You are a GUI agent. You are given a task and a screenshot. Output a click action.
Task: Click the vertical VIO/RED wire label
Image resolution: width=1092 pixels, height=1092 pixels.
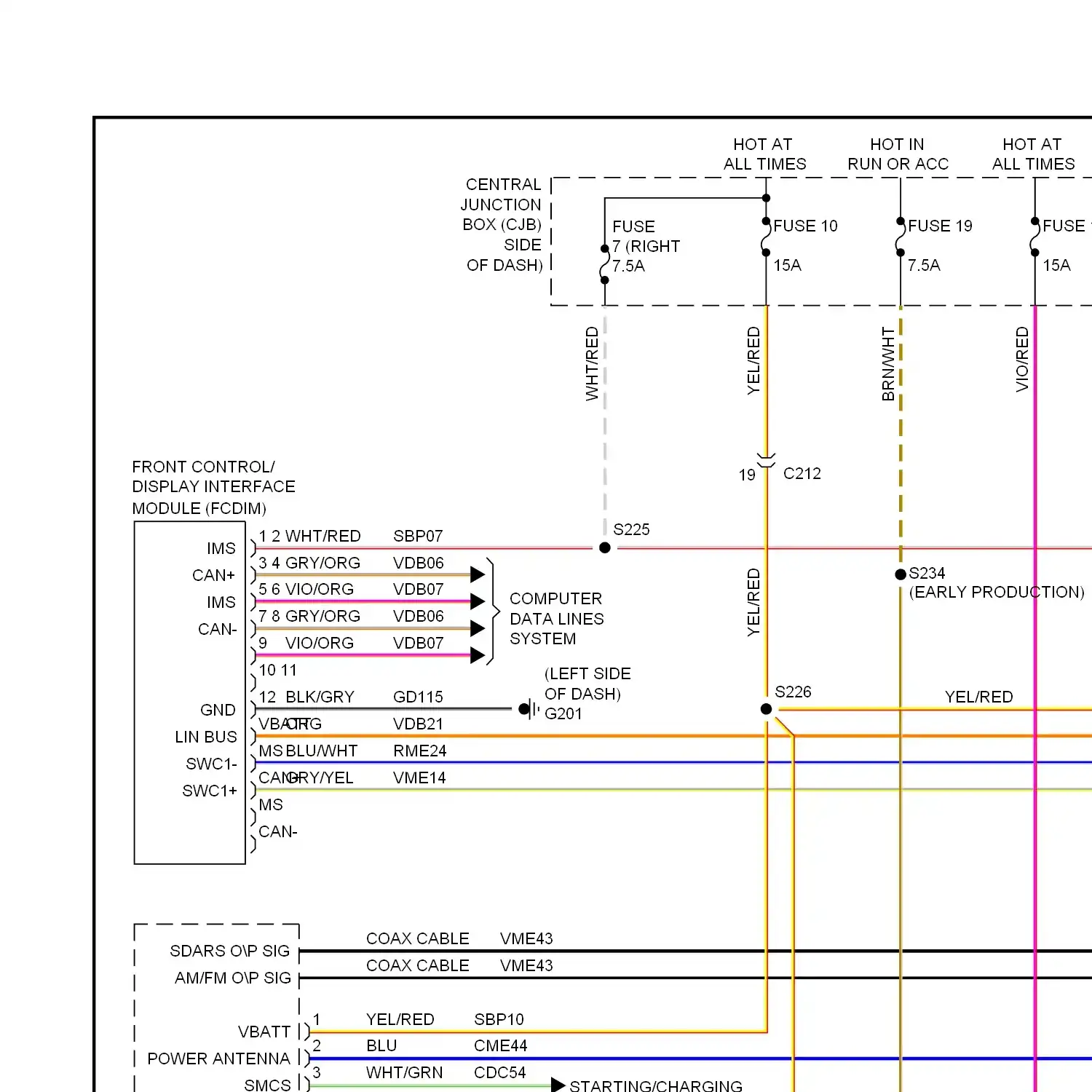[1022, 360]
